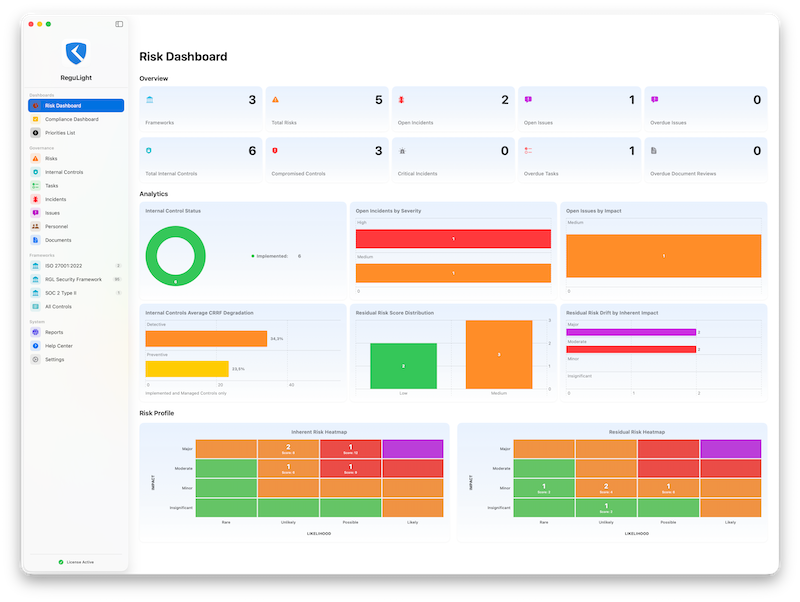The image size is (800, 602).
Task: Open the Help Center
Action: coord(58,345)
